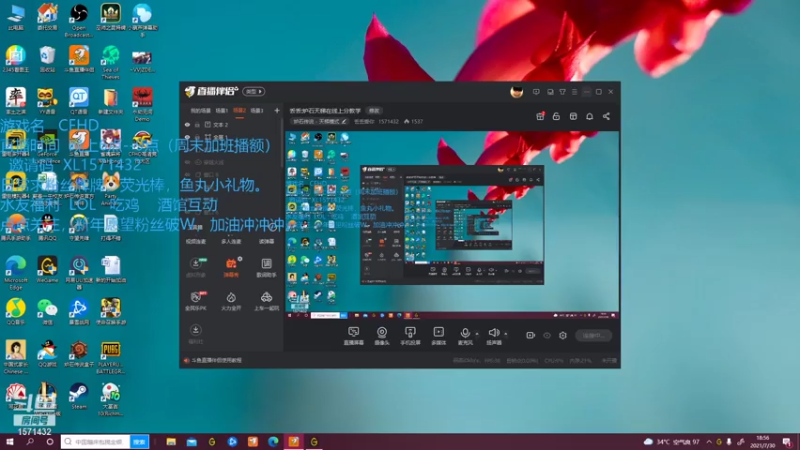This screenshot has height=450, width=800.
Task: Toggle eye visibility for 文本 2 source
Action: tap(187, 124)
